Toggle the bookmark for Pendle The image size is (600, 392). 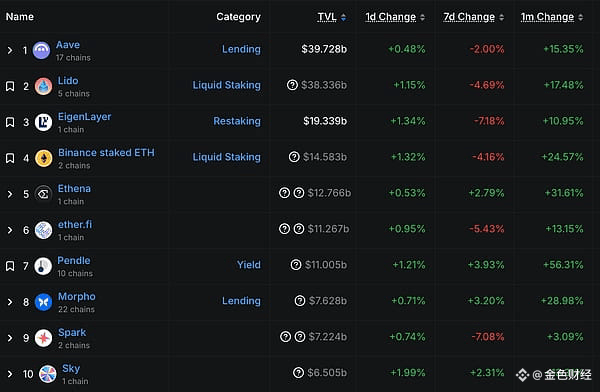[x=10, y=266]
